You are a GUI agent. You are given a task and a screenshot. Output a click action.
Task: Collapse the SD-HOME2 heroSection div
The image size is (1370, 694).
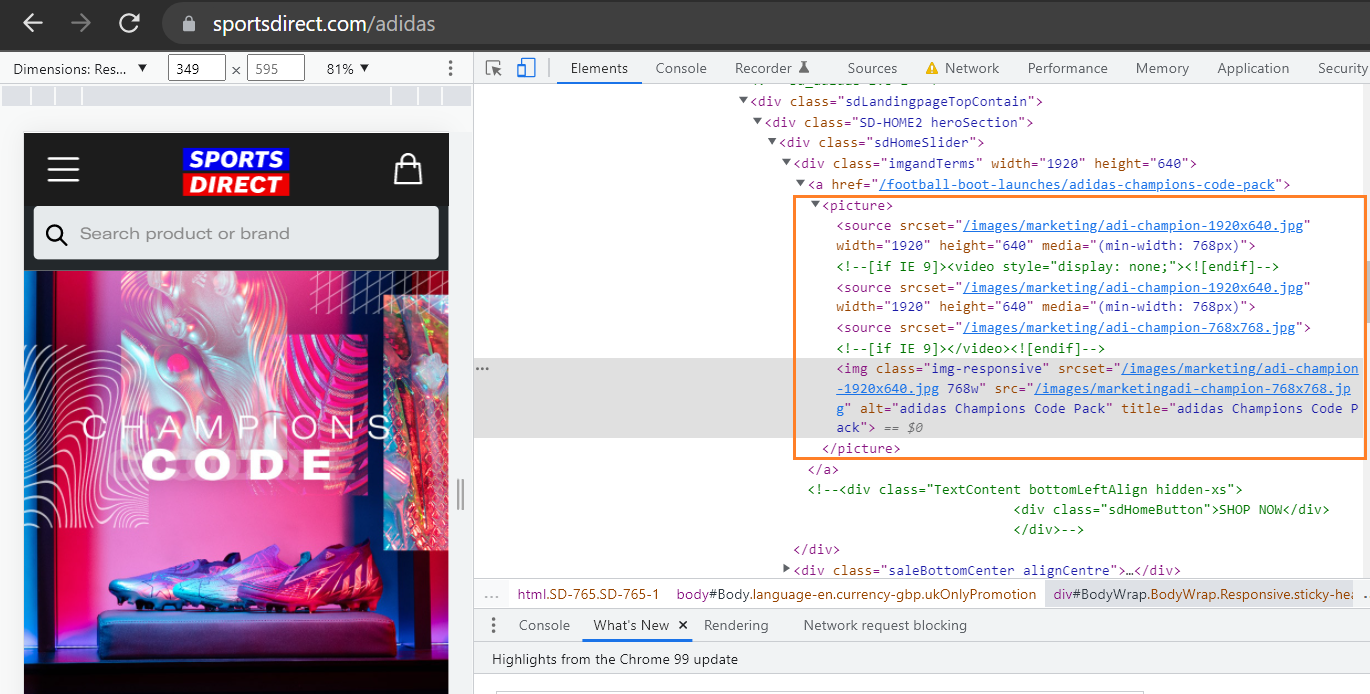[x=757, y=122]
